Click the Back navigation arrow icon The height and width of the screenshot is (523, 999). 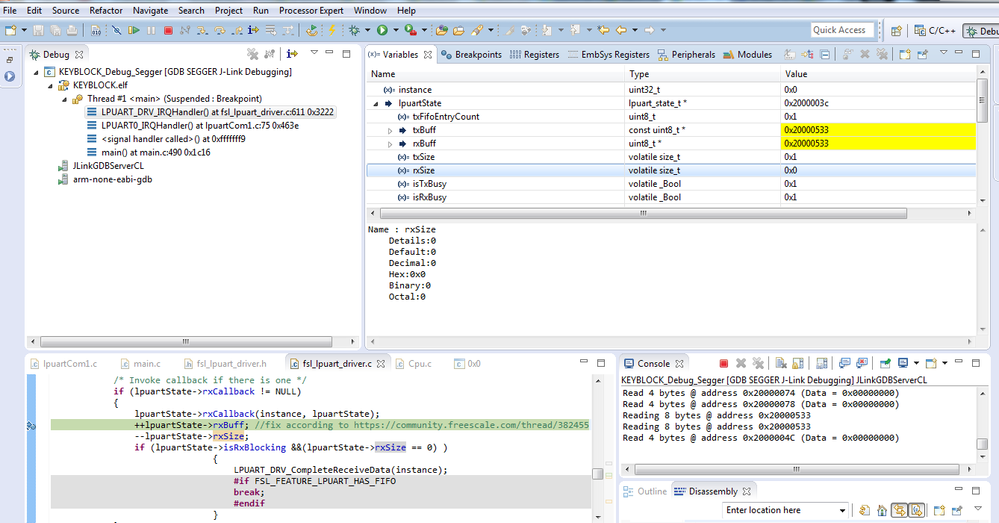coord(621,30)
